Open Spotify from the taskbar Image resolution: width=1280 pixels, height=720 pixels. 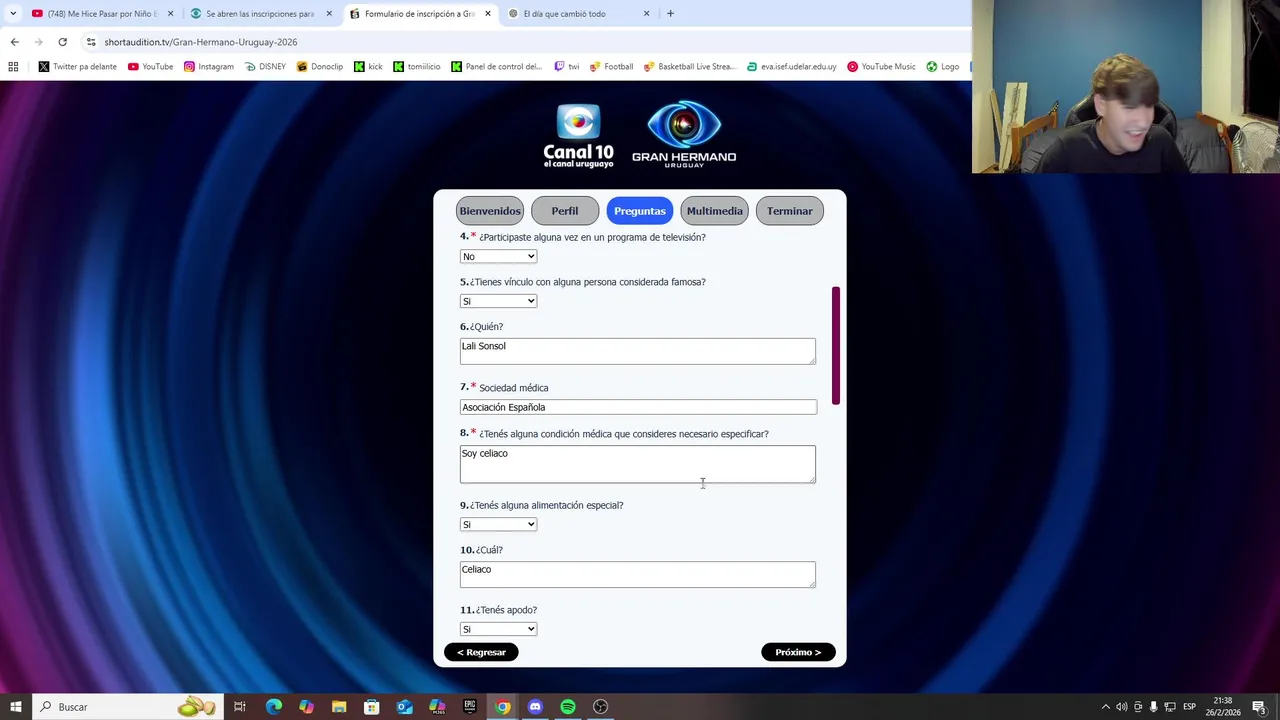tap(567, 707)
